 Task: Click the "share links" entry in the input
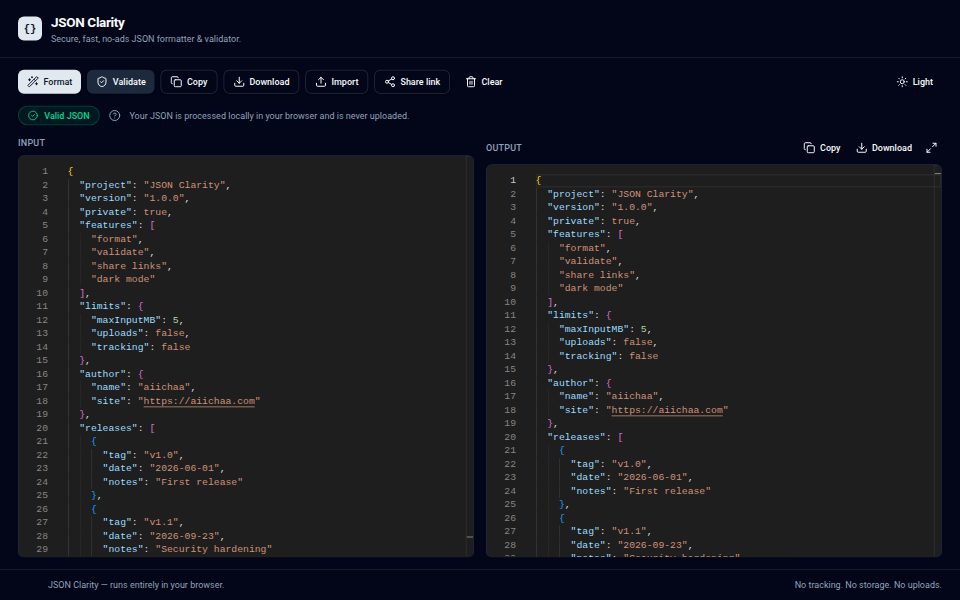[132, 266]
